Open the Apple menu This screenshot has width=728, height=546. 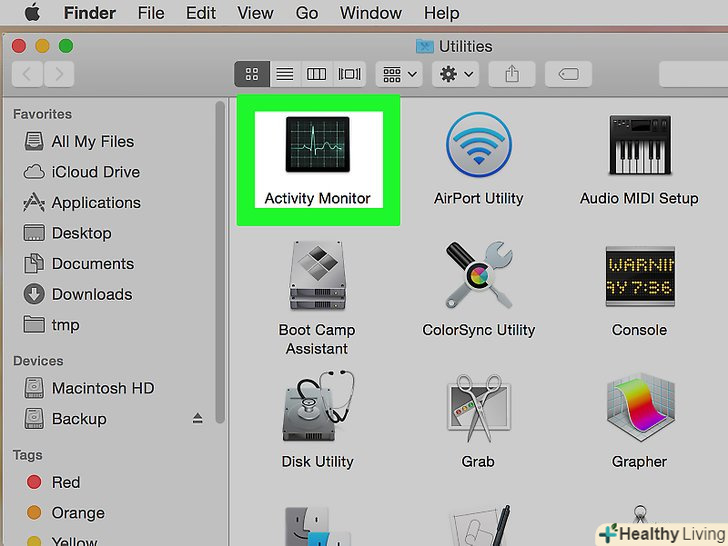pos(32,13)
